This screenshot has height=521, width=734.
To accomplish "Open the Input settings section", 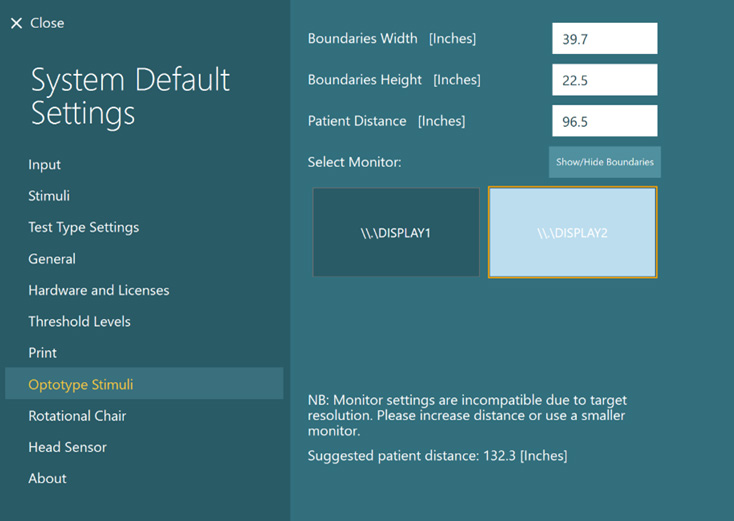I will 44,165.
